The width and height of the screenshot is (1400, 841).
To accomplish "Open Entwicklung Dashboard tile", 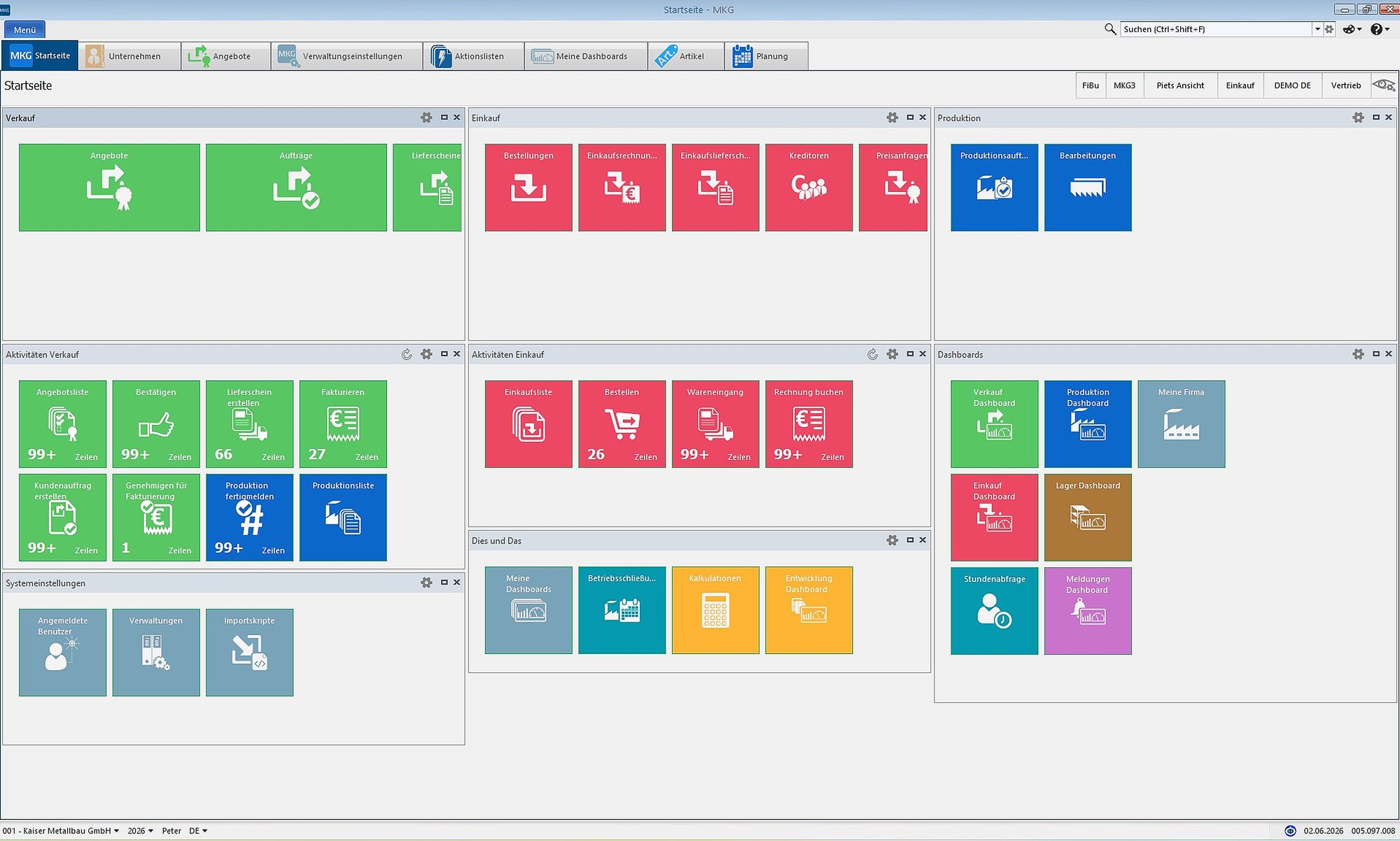I will (808, 610).
